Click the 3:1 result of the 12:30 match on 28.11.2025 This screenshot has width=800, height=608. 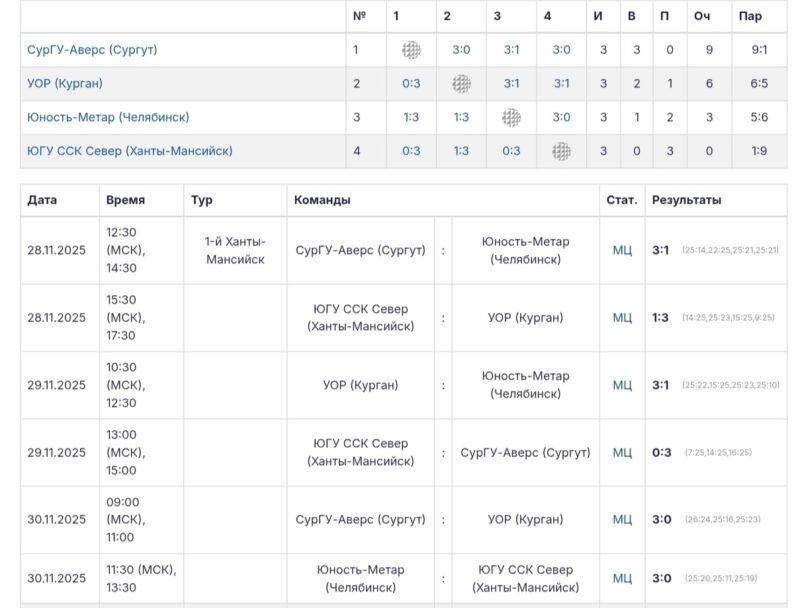point(661,250)
